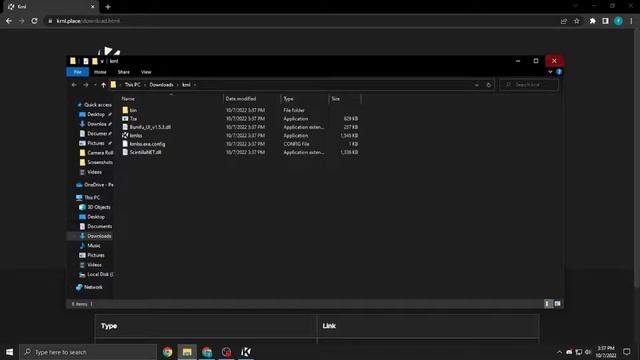Switch to details view layout icon
The image size is (640, 360).
(548, 304)
